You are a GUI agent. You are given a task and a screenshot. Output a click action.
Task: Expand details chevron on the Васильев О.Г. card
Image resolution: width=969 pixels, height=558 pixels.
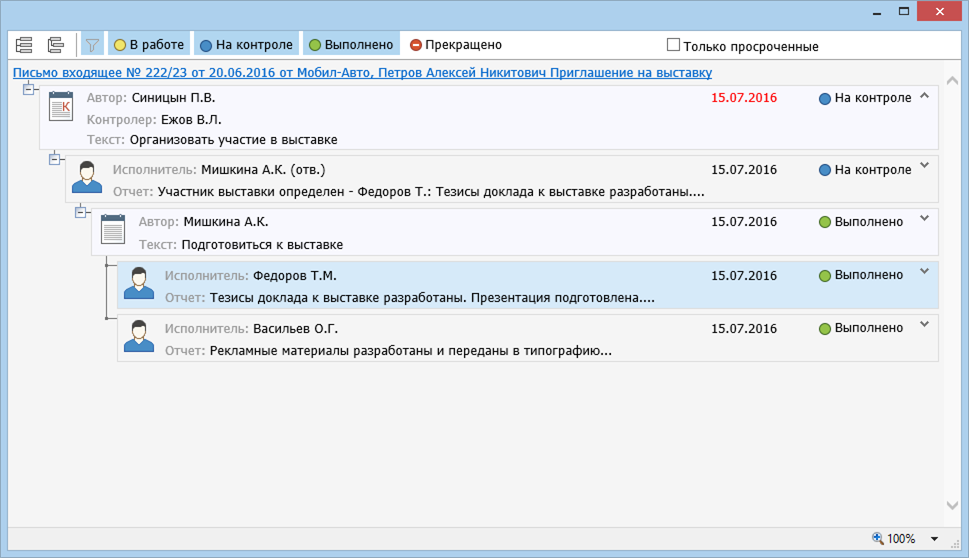click(x=925, y=324)
